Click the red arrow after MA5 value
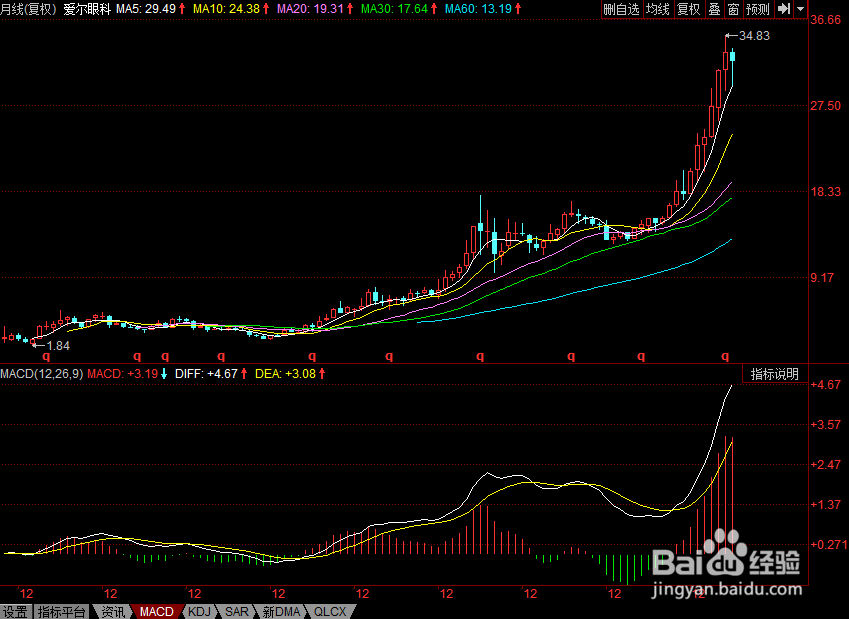Screen dimensions: 849x619 (x=182, y=9)
